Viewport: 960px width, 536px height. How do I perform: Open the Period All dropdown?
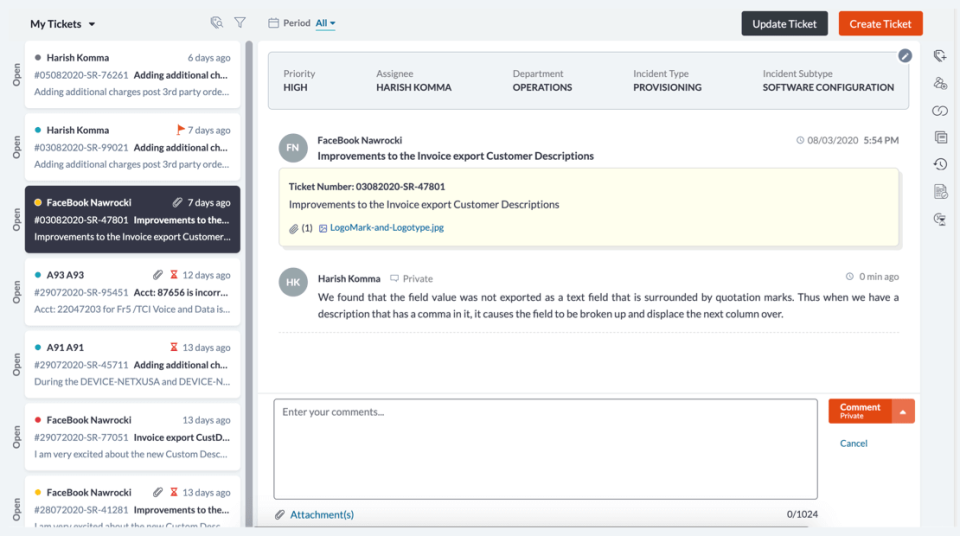325,23
